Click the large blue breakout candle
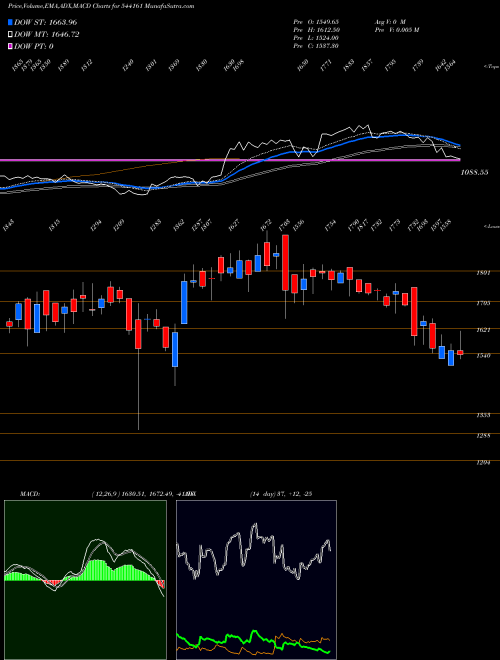This screenshot has width=500, height=660. (x=184, y=302)
